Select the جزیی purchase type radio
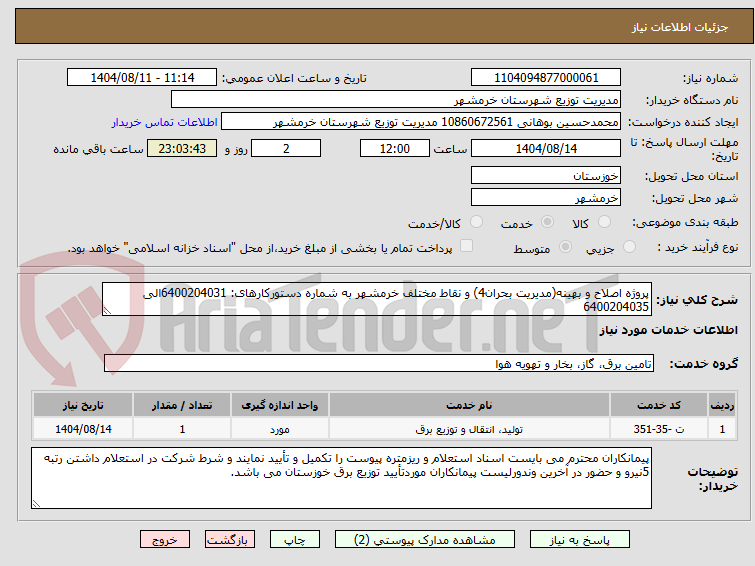The image size is (755, 566). pos(629,247)
